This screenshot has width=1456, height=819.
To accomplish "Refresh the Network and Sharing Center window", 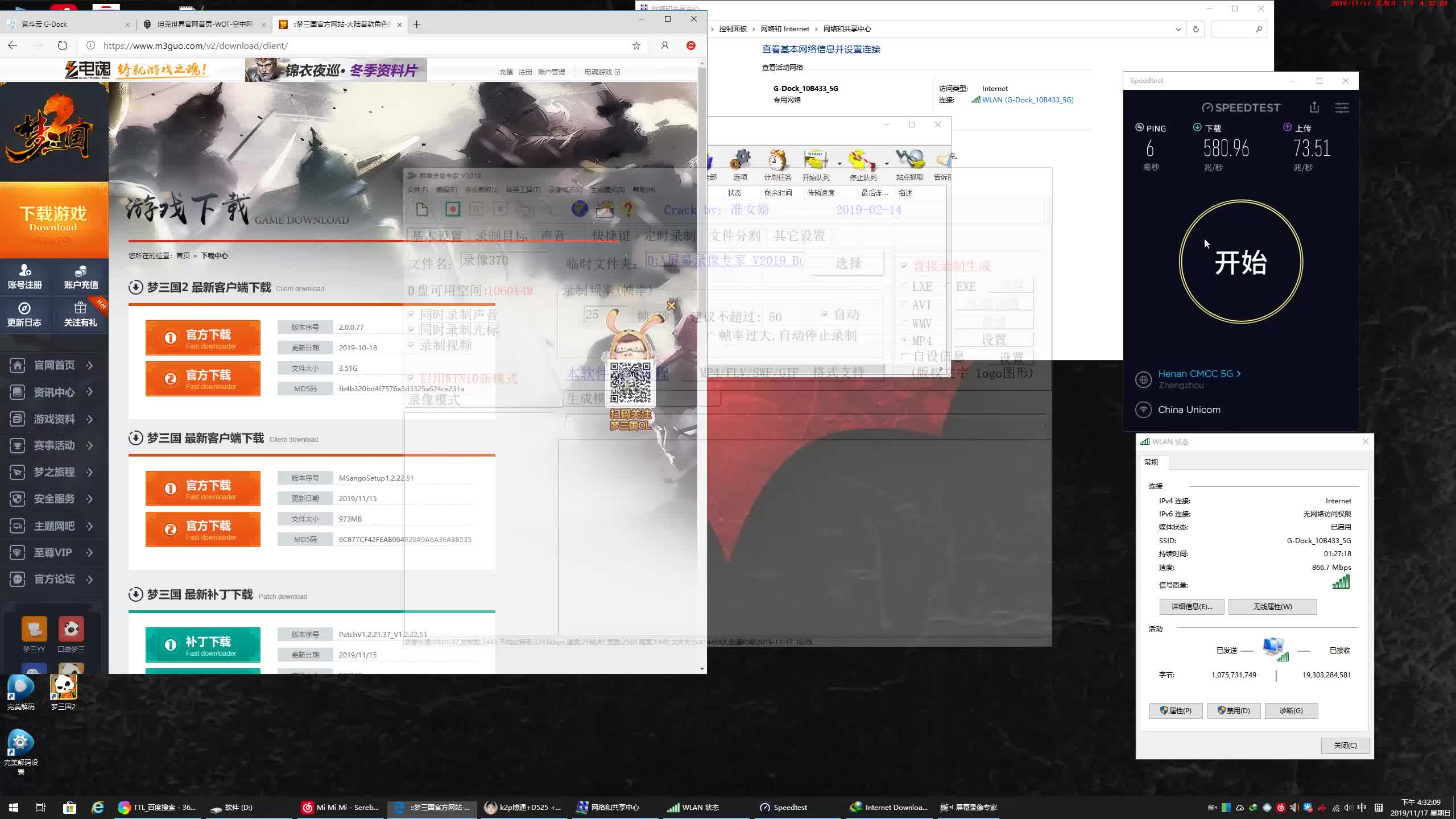I will 1196,29.
